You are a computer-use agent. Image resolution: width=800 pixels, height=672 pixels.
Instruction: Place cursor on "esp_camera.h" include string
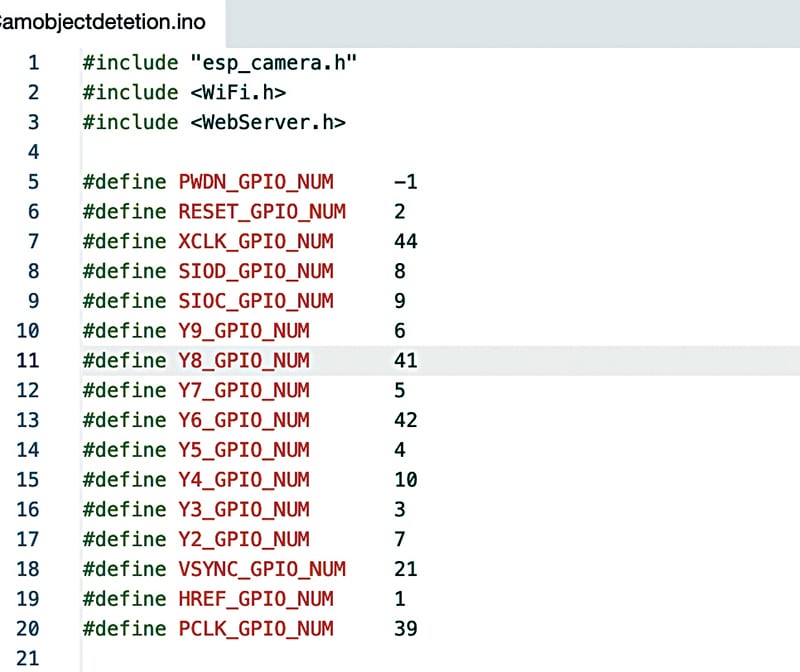click(274, 63)
